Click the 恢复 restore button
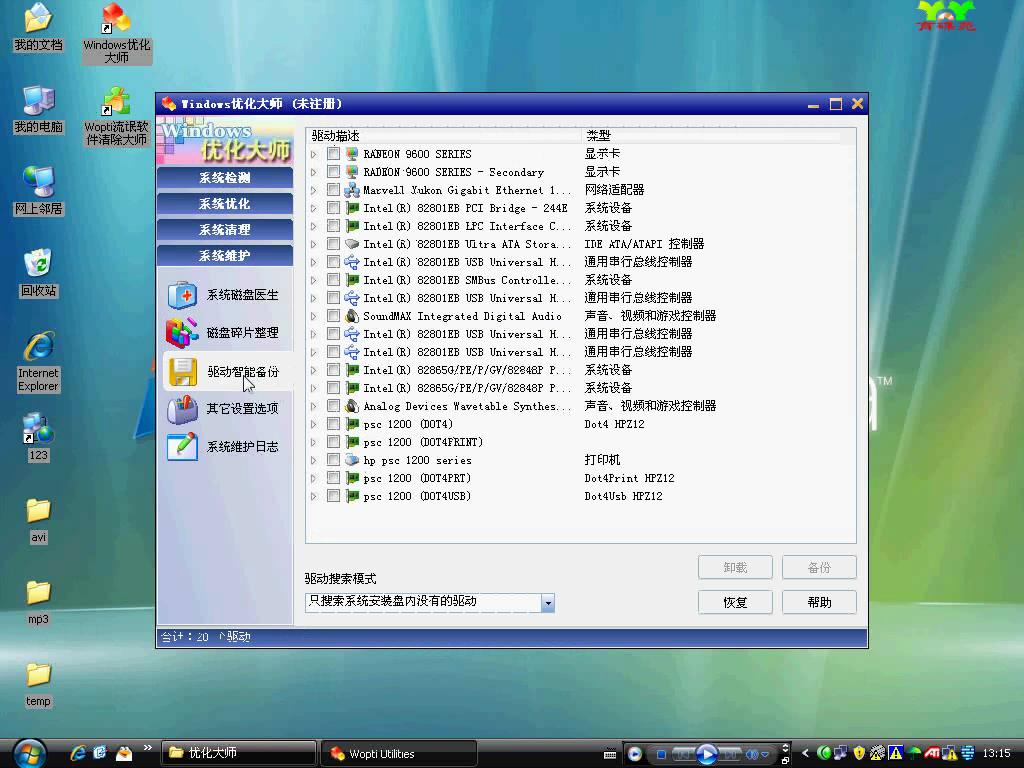 (735, 602)
